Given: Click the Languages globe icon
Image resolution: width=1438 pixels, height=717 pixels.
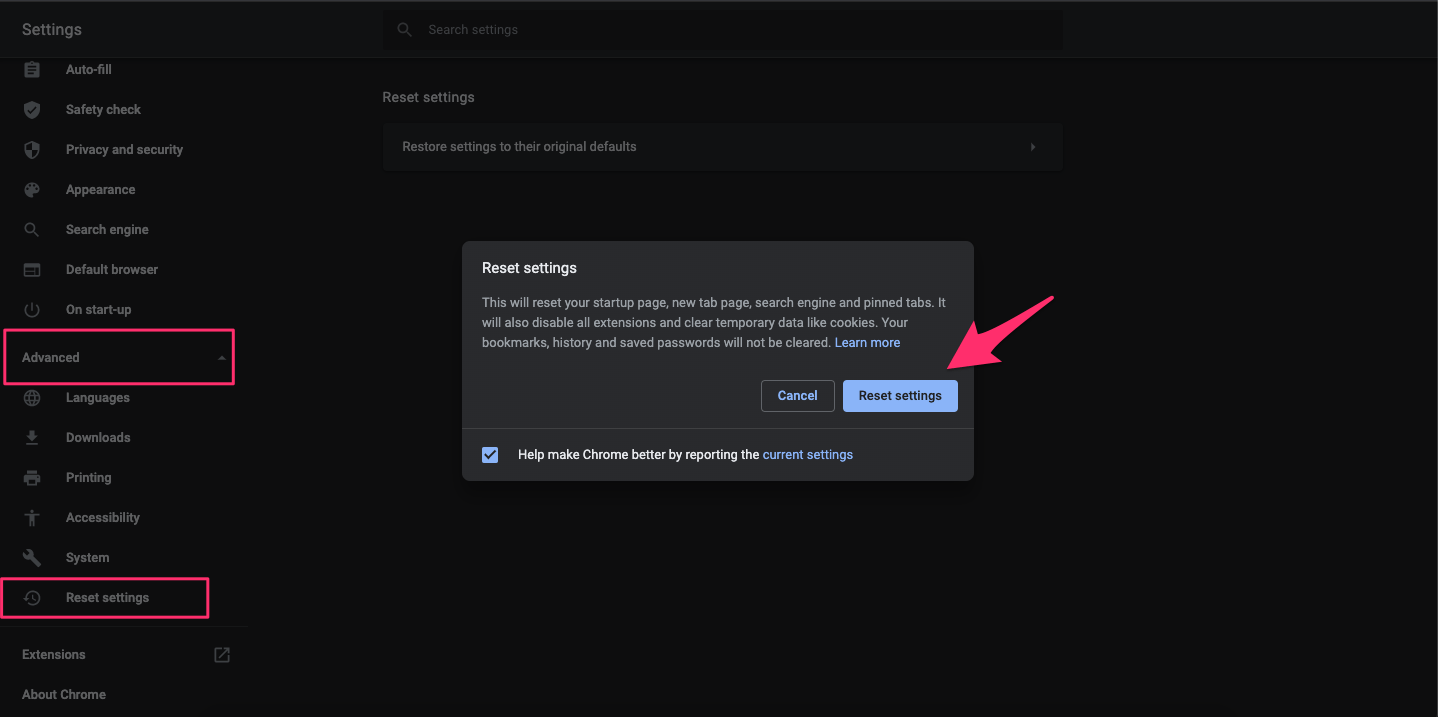Looking at the screenshot, I should pos(32,398).
